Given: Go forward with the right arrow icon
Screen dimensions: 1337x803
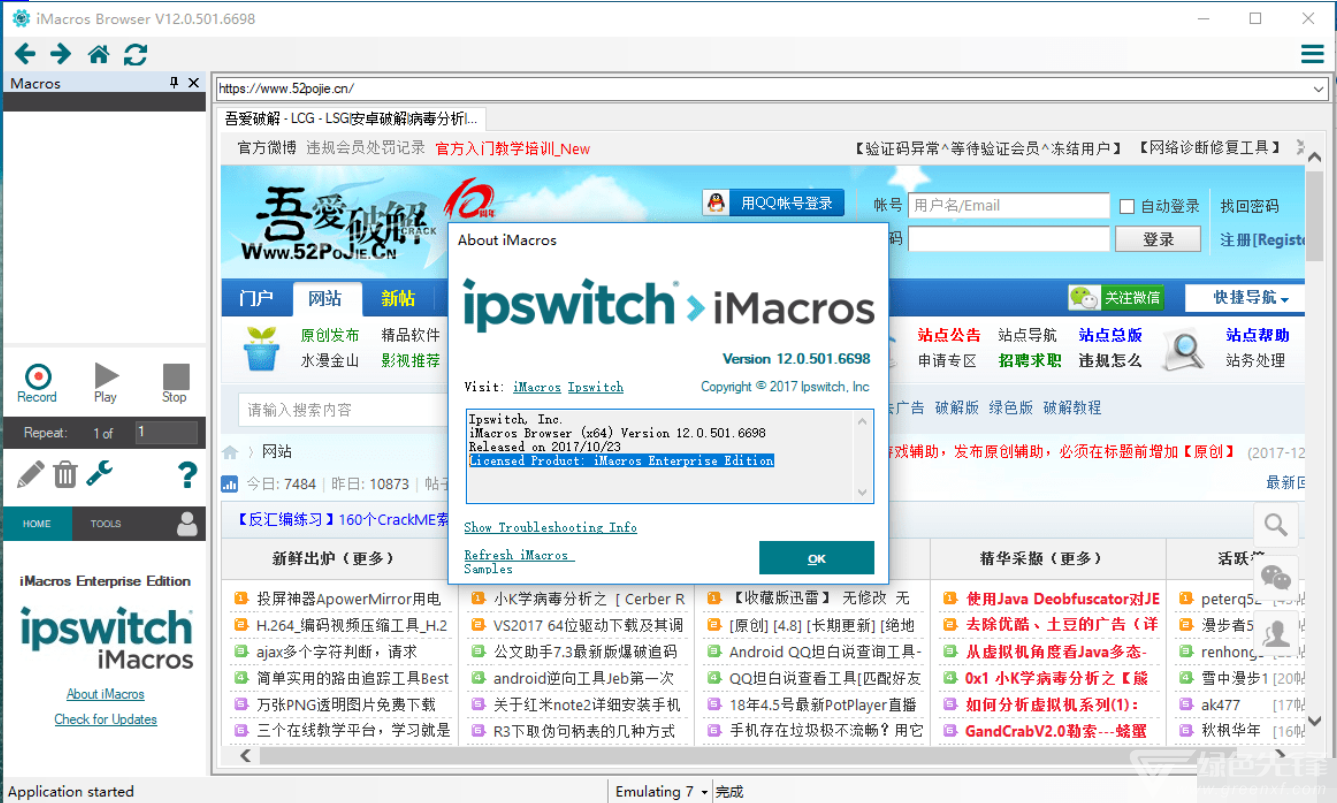Looking at the screenshot, I should click(x=61, y=54).
